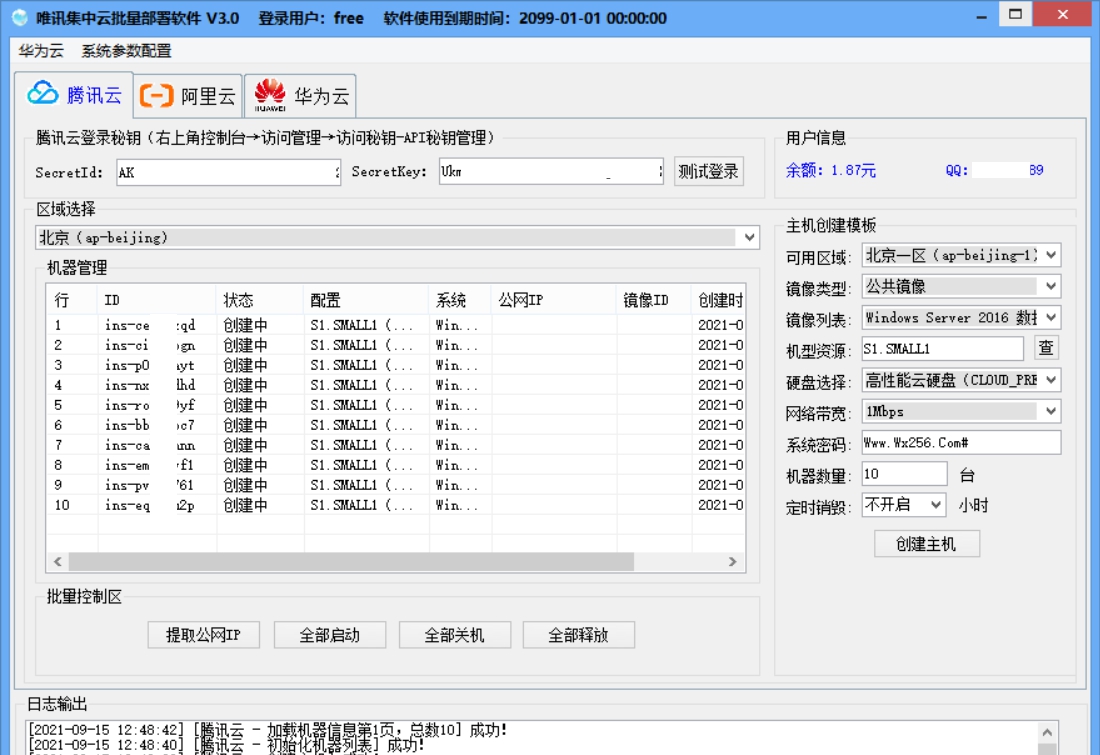Click 测试登录 to test login credentials
Viewport: 1100px width, 755px height.
(708, 171)
